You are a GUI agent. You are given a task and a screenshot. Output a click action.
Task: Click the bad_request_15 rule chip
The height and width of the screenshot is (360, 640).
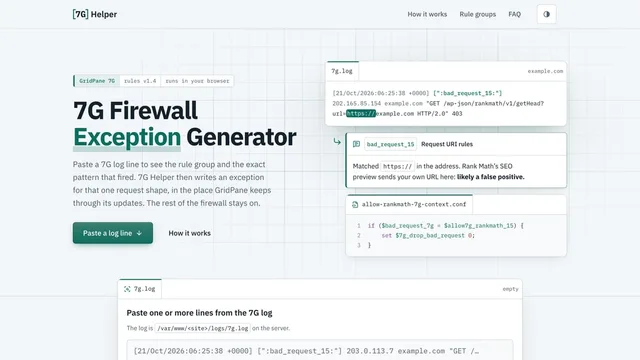390,144
